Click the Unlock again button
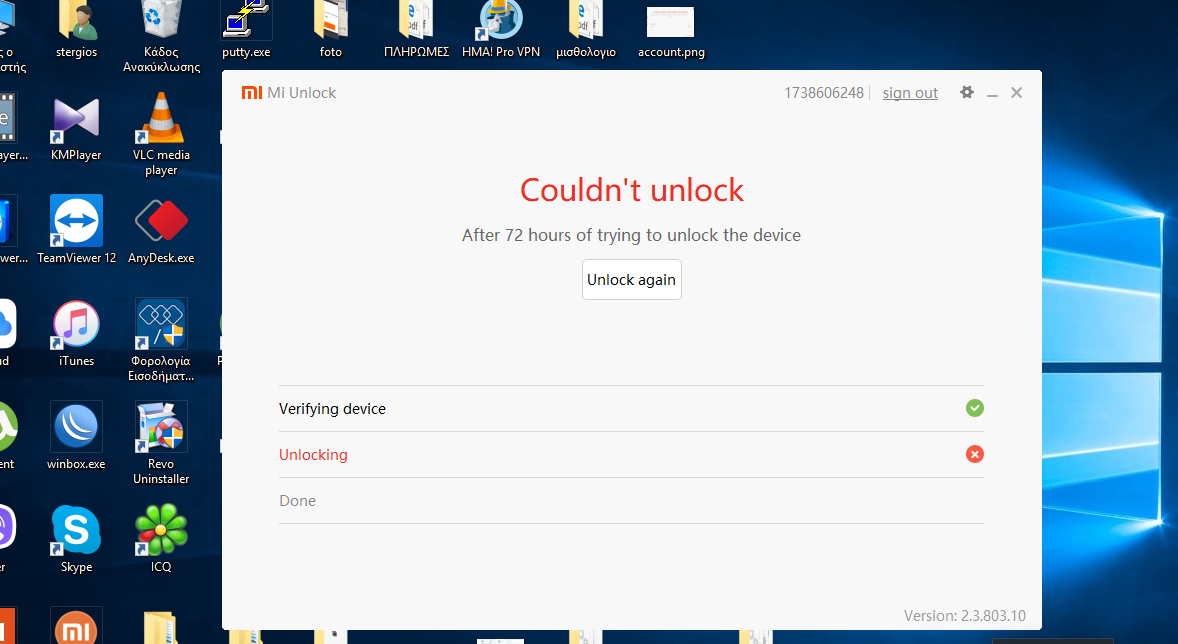The image size is (1178, 644). [631, 280]
